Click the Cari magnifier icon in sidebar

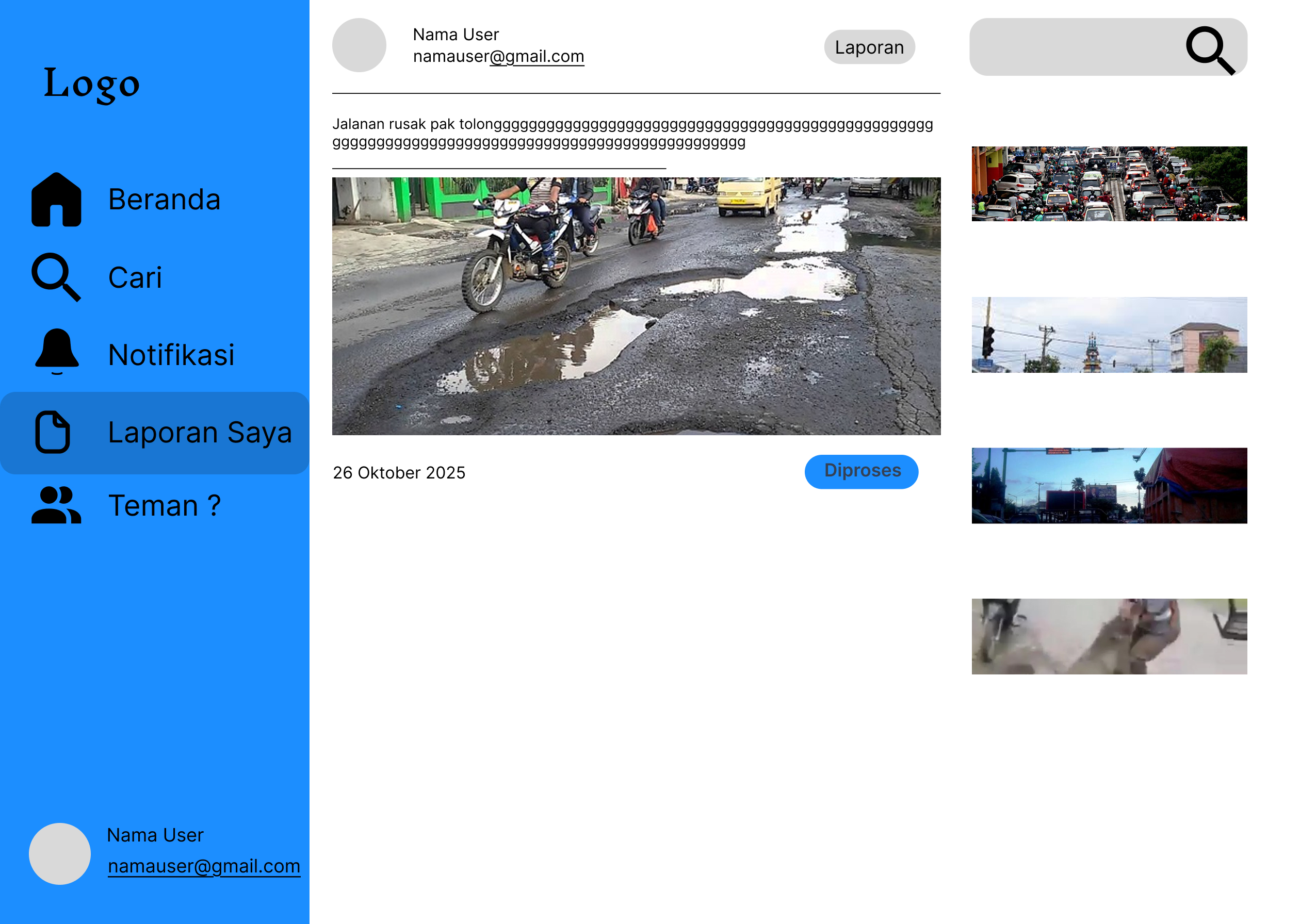pos(56,277)
